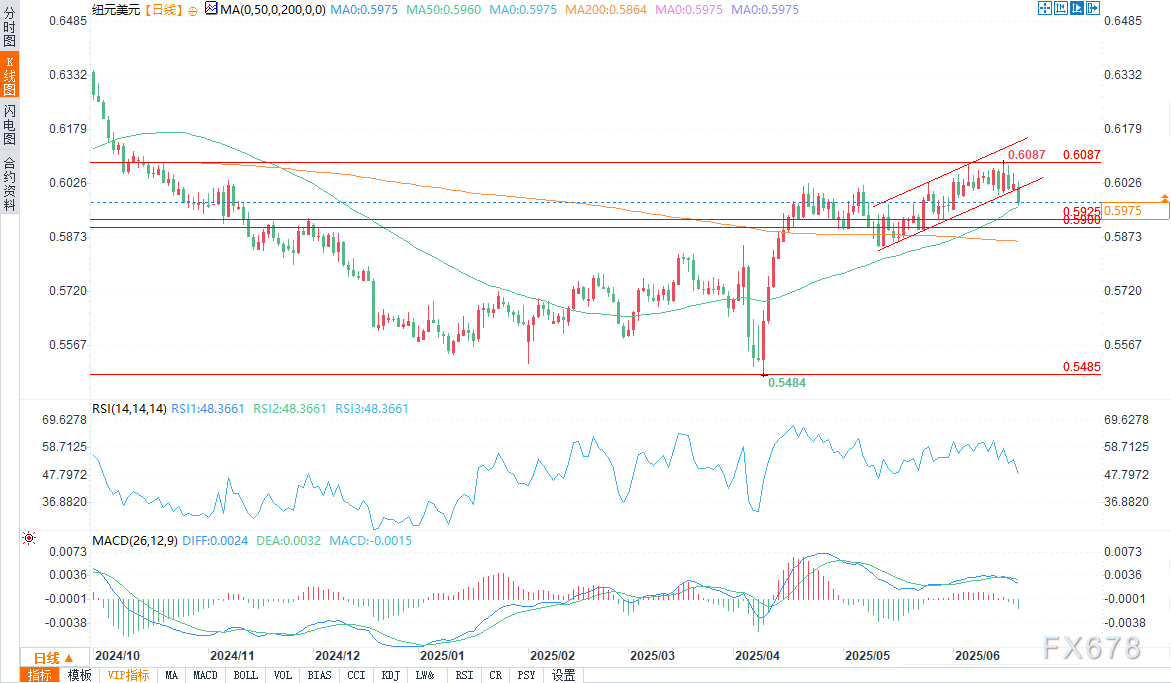Viewport: 1171px width, 683px height.
Task: Toggle the KDJ indicator
Action: 390,675
